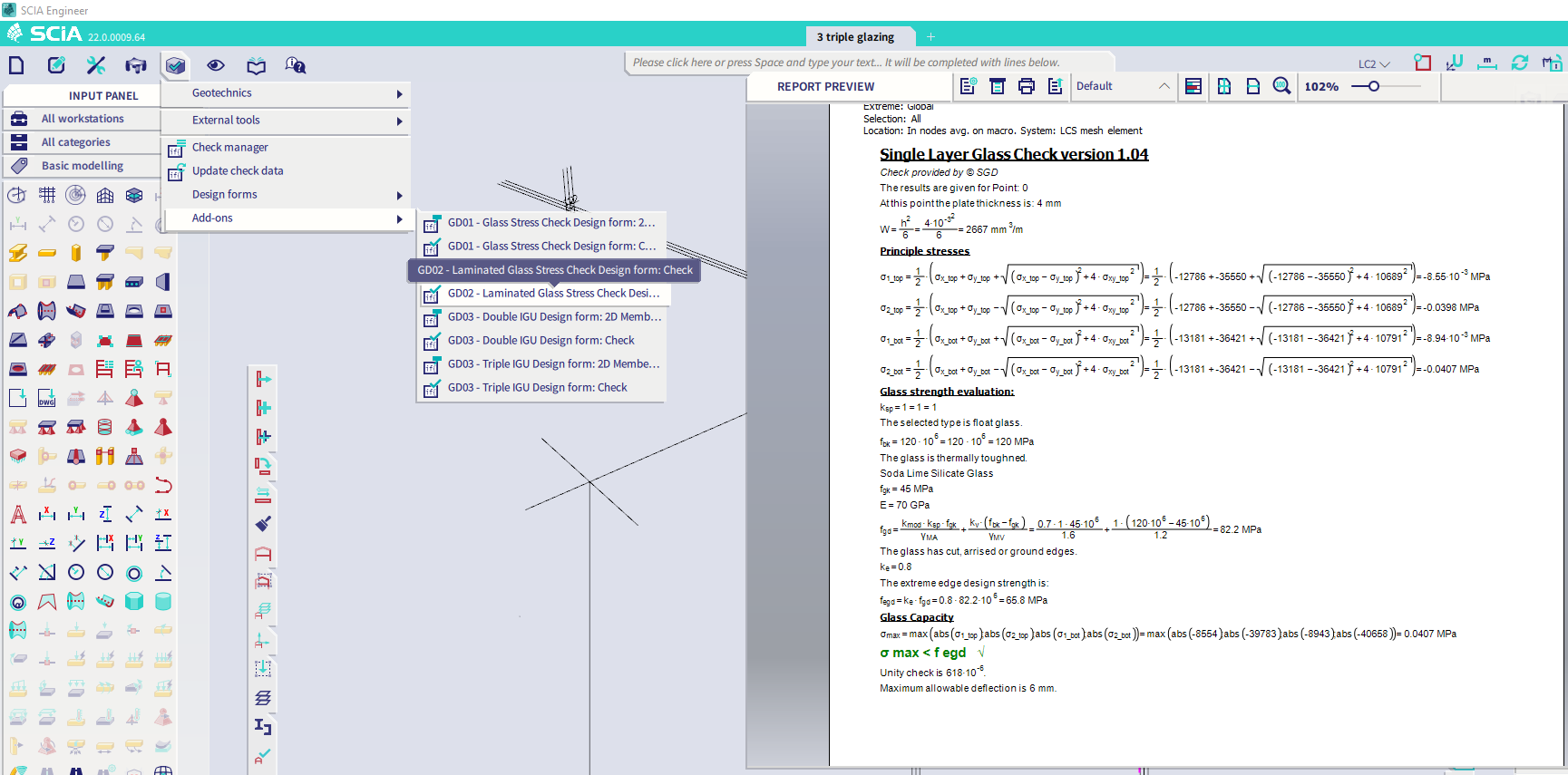
Task: Select the DWG import tool icon
Action: (47, 398)
